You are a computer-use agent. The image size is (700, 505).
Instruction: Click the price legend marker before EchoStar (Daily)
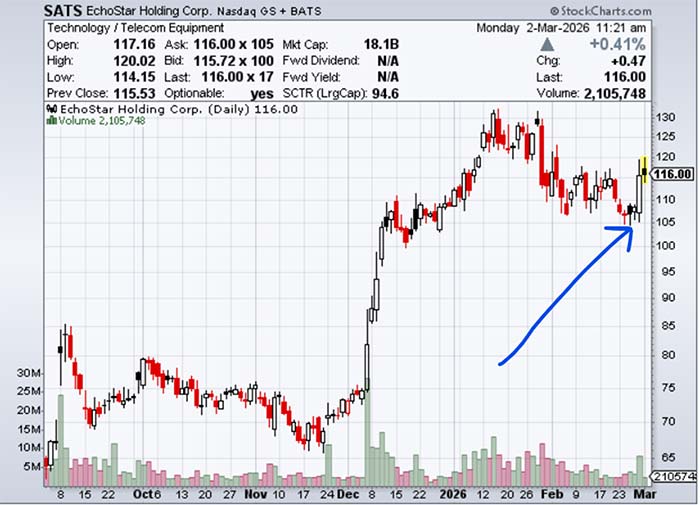tap(51, 109)
